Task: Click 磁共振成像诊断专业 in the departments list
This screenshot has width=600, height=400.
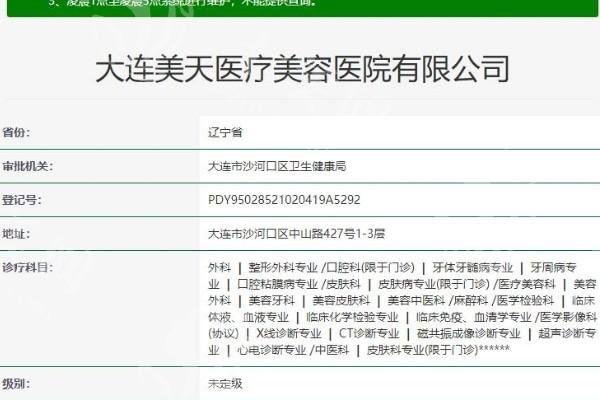Action: click(469, 333)
